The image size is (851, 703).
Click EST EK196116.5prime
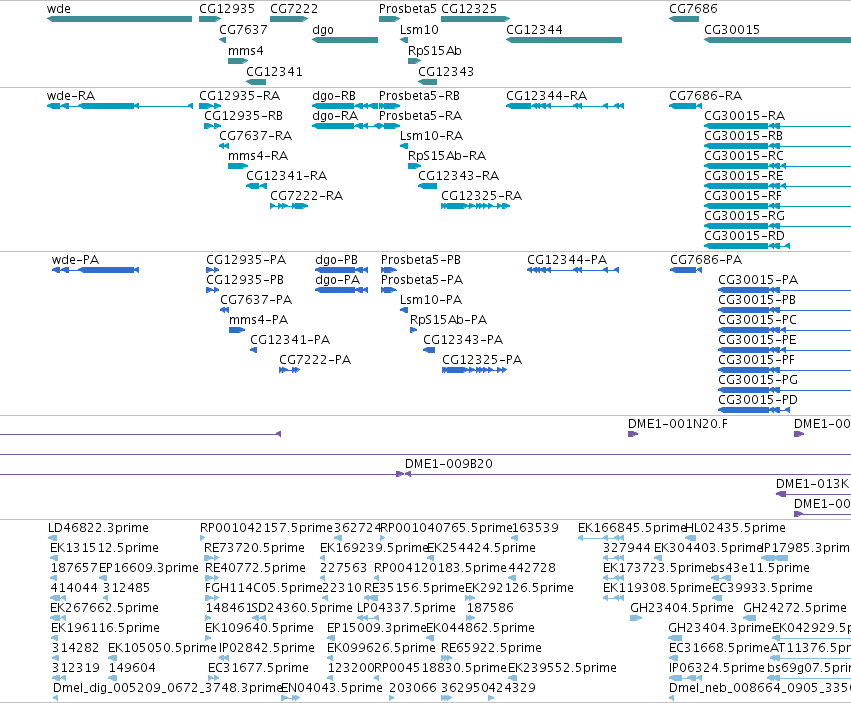pos(105,628)
